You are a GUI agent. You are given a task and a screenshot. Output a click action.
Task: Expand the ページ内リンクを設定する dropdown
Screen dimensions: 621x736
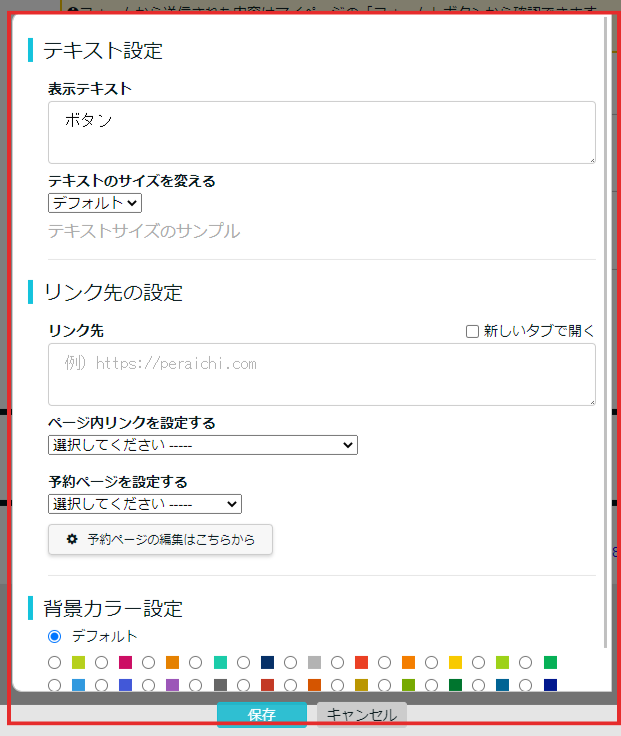point(203,445)
